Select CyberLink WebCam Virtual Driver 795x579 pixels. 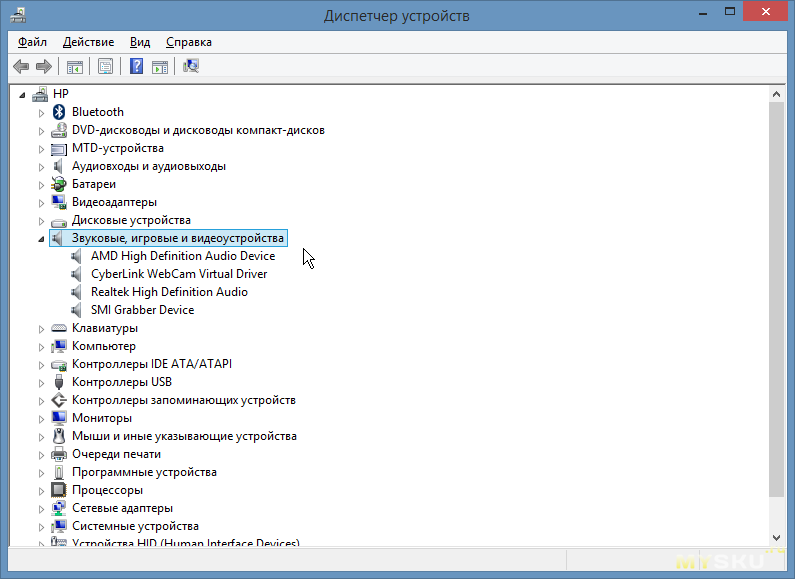(179, 274)
